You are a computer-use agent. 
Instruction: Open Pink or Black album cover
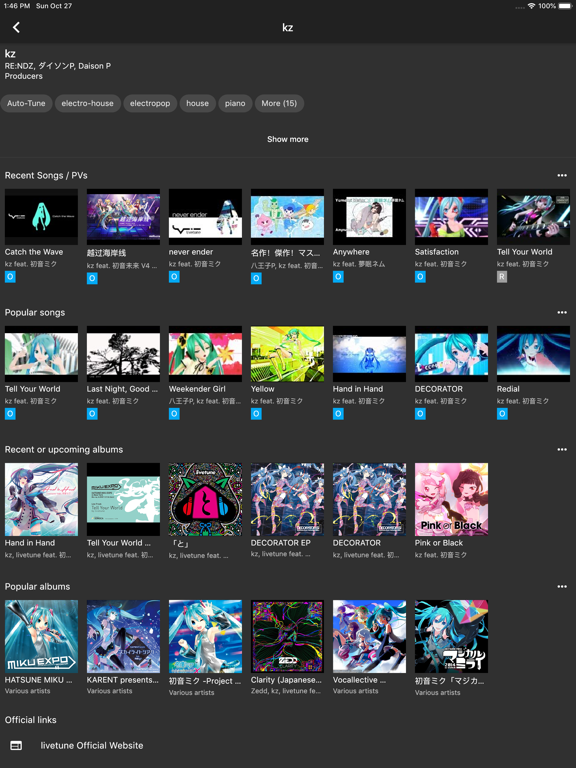pos(451,500)
